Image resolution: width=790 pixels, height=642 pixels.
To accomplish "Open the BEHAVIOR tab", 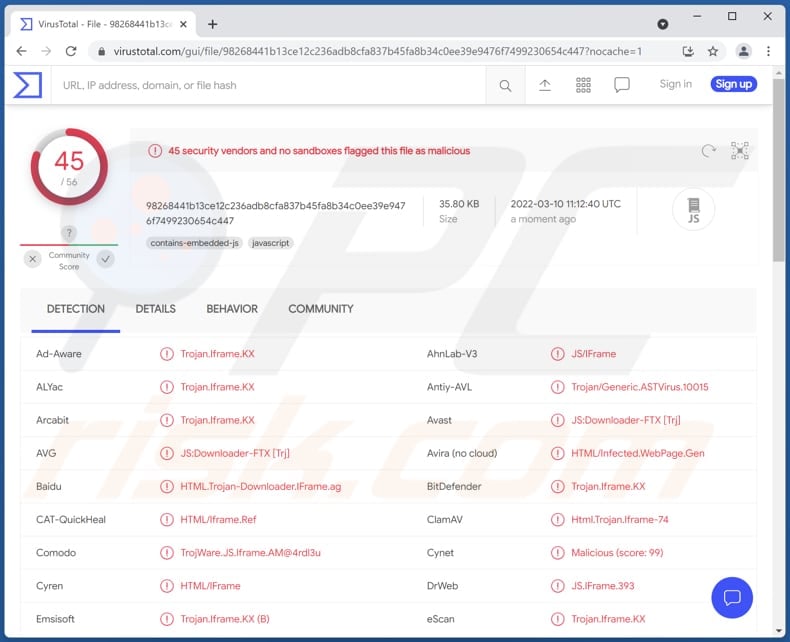I will coord(232,309).
